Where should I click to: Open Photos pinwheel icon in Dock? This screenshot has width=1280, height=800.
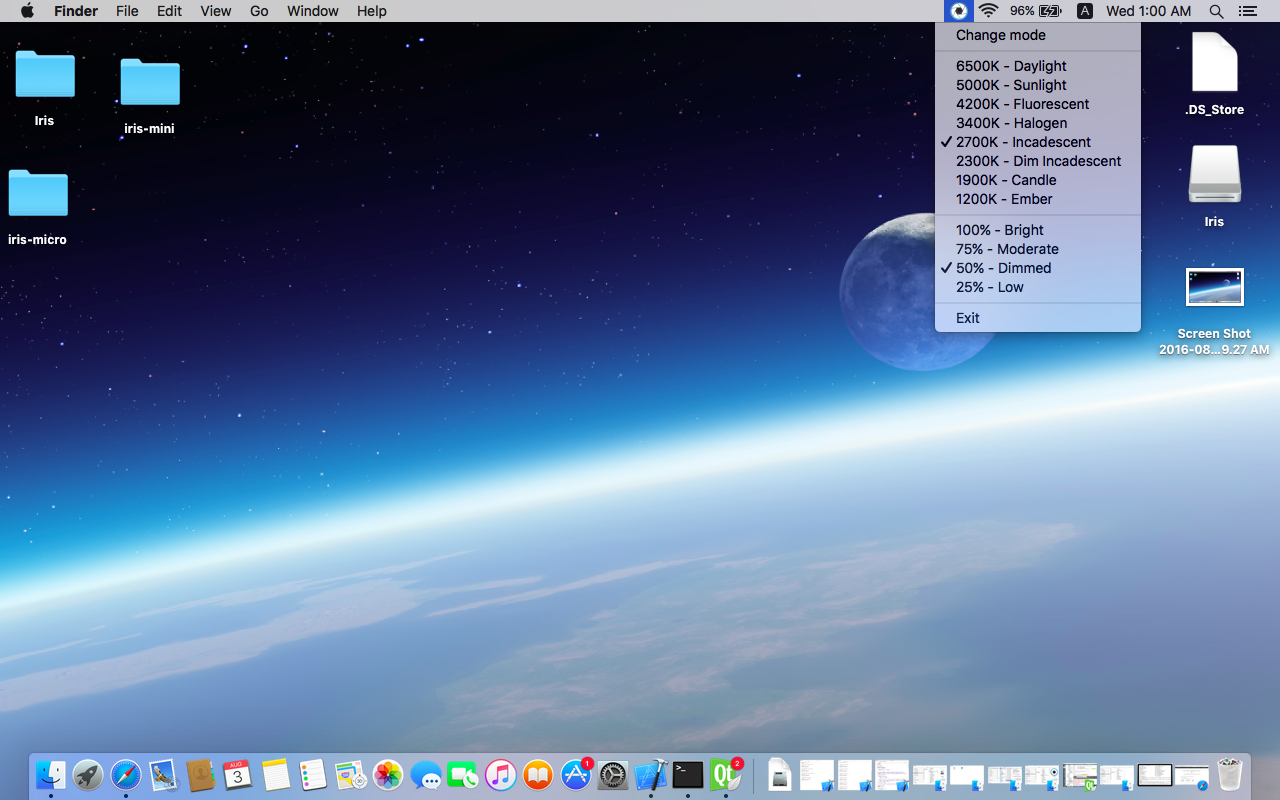pos(388,775)
